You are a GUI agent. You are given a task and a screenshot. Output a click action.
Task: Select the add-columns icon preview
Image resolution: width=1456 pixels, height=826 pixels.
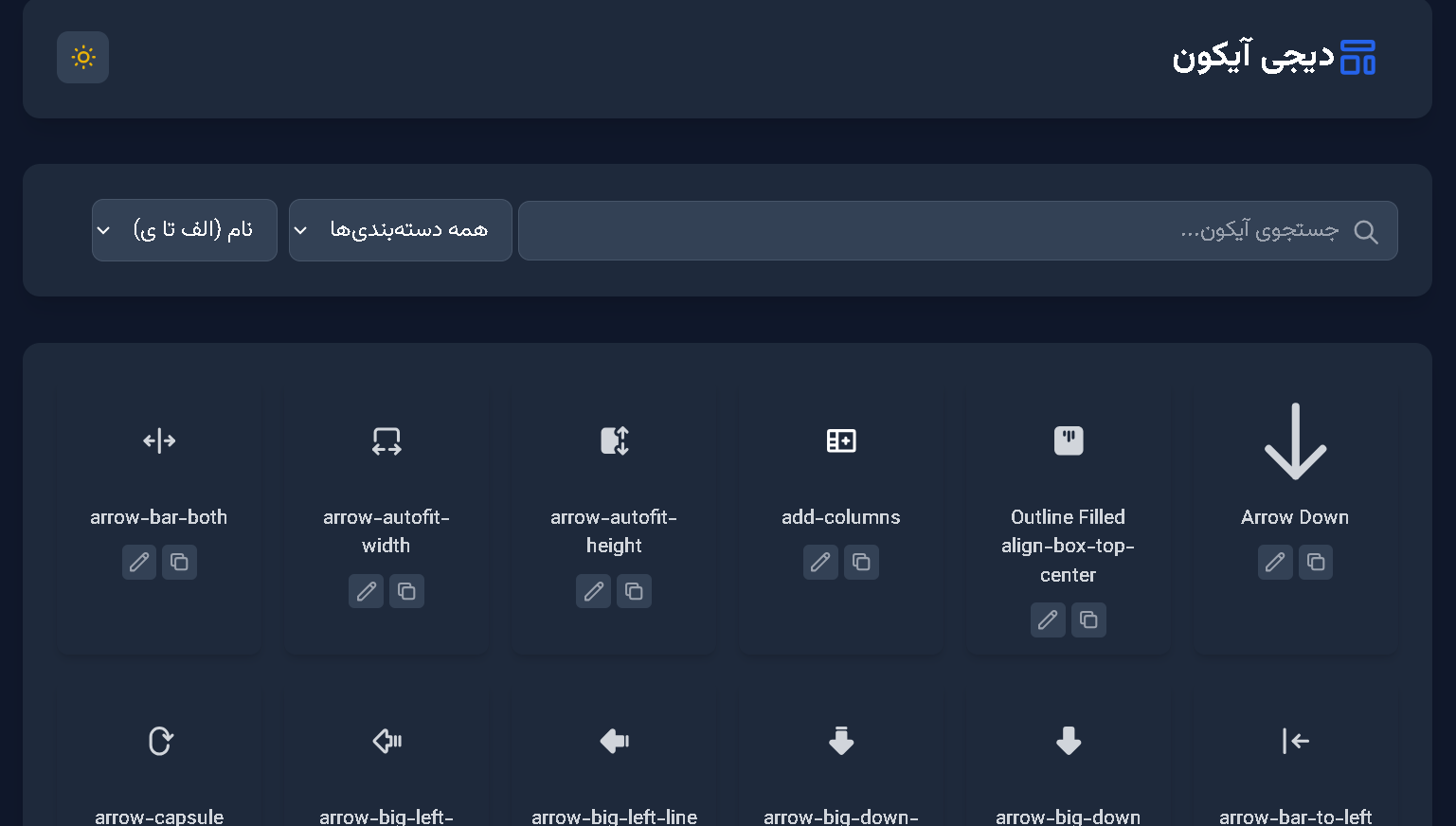click(841, 441)
